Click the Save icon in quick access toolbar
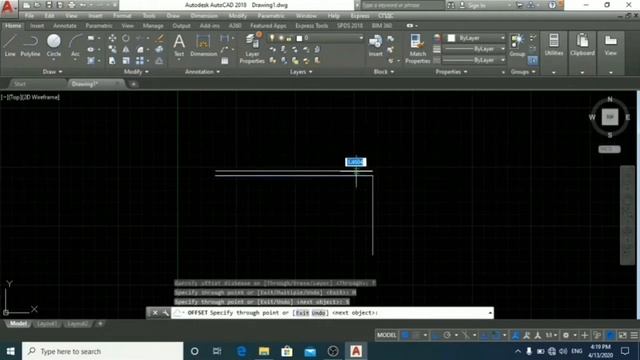The width and height of the screenshot is (640, 360). 49,5
